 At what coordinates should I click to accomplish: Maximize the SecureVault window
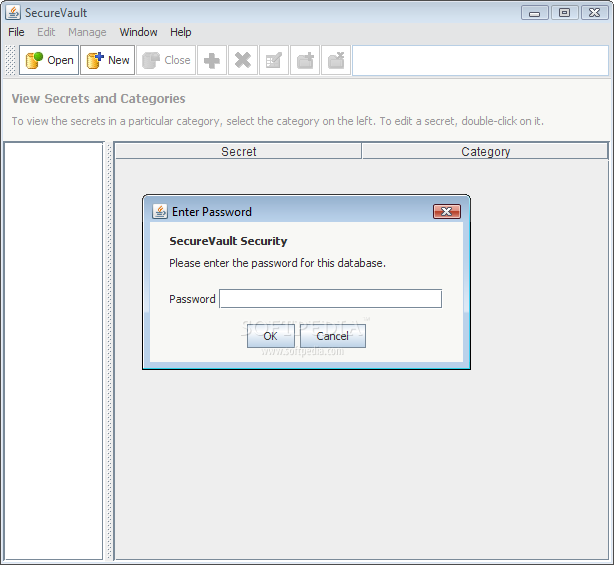[x=564, y=13]
